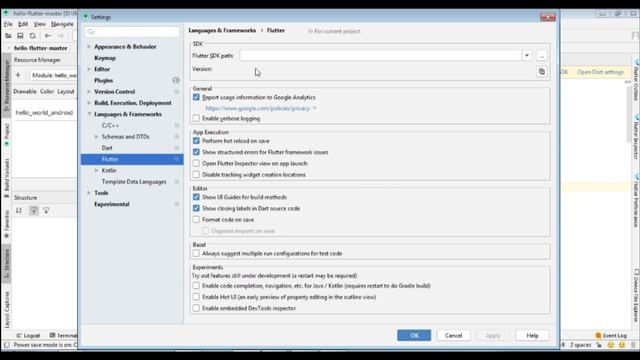Enable embedded DevTools inspector checkbox
This screenshot has height=360, width=640.
click(x=196, y=308)
